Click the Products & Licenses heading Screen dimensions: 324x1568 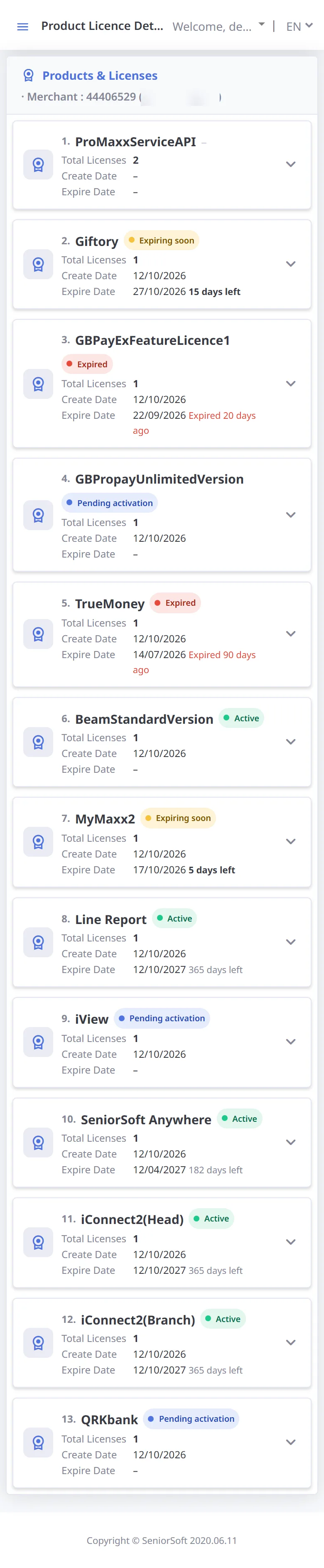pos(100,76)
